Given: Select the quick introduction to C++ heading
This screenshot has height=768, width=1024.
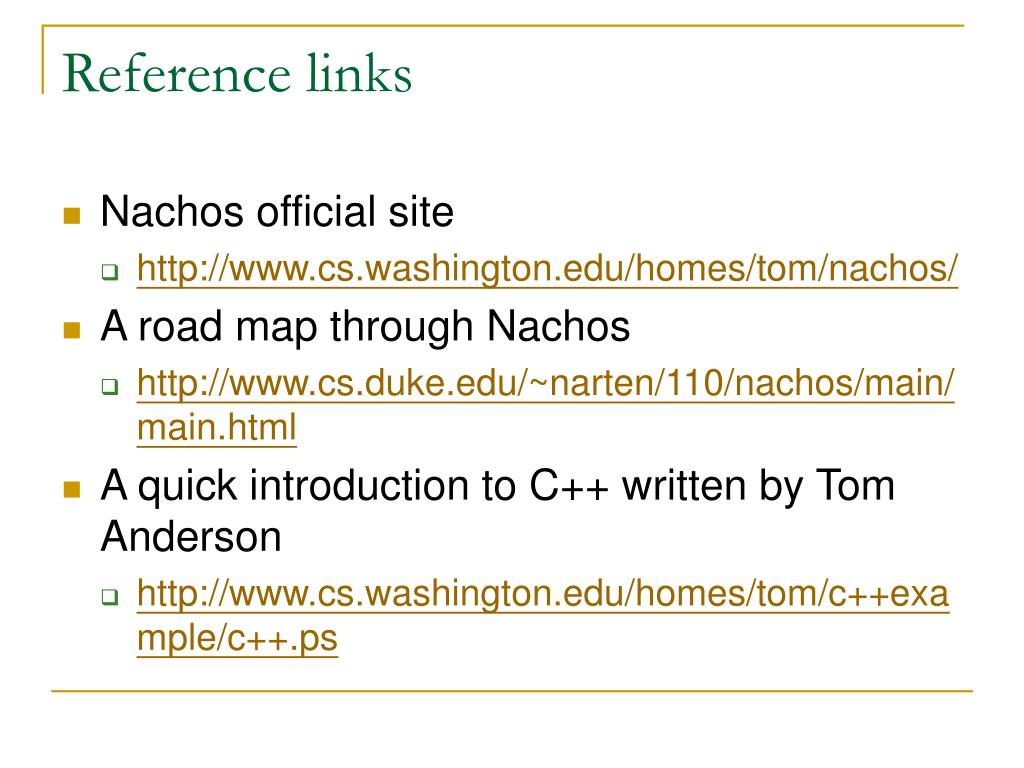Looking at the screenshot, I should click(x=498, y=487).
